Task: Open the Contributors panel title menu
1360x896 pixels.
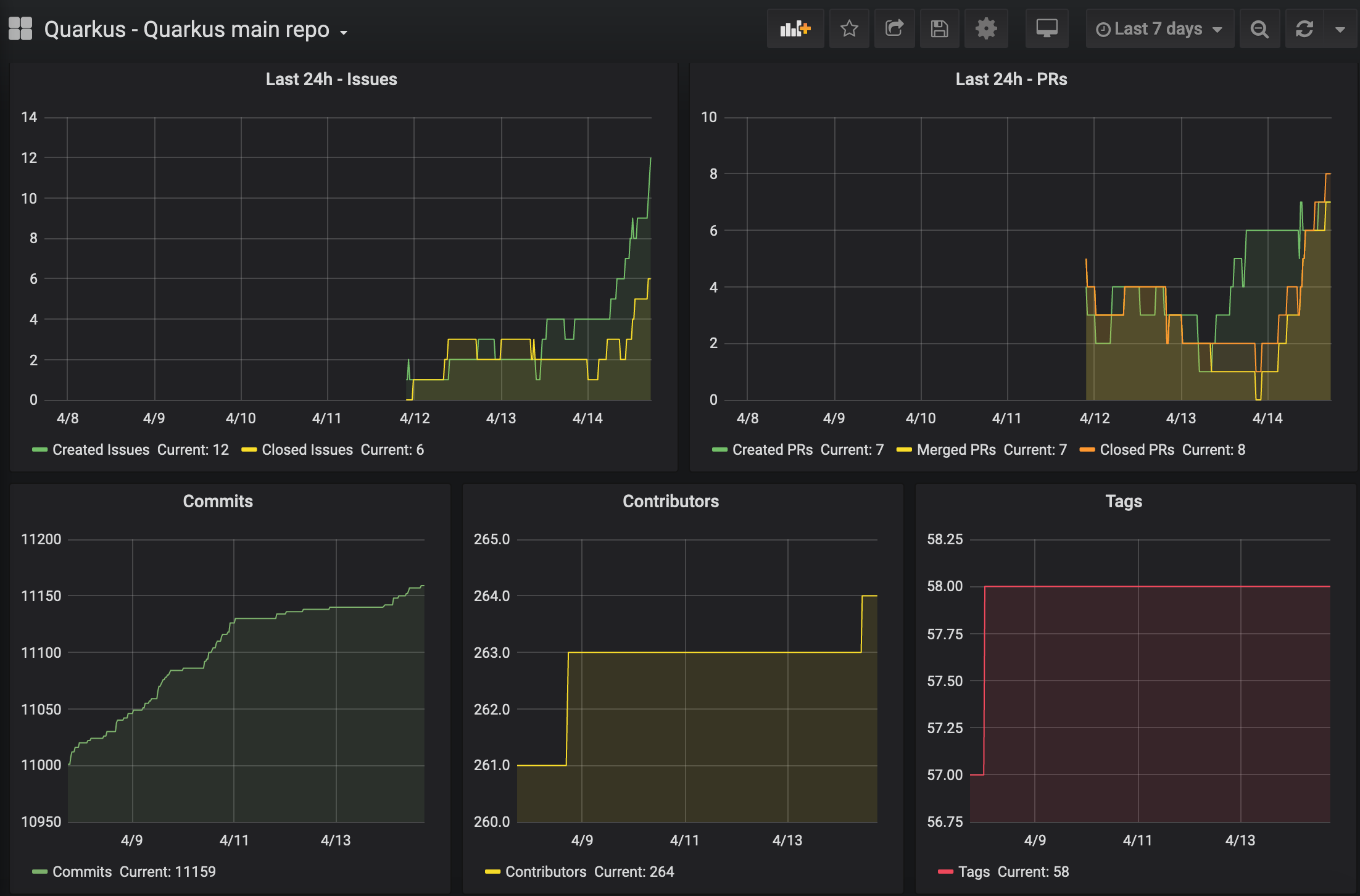Action: coord(671,501)
